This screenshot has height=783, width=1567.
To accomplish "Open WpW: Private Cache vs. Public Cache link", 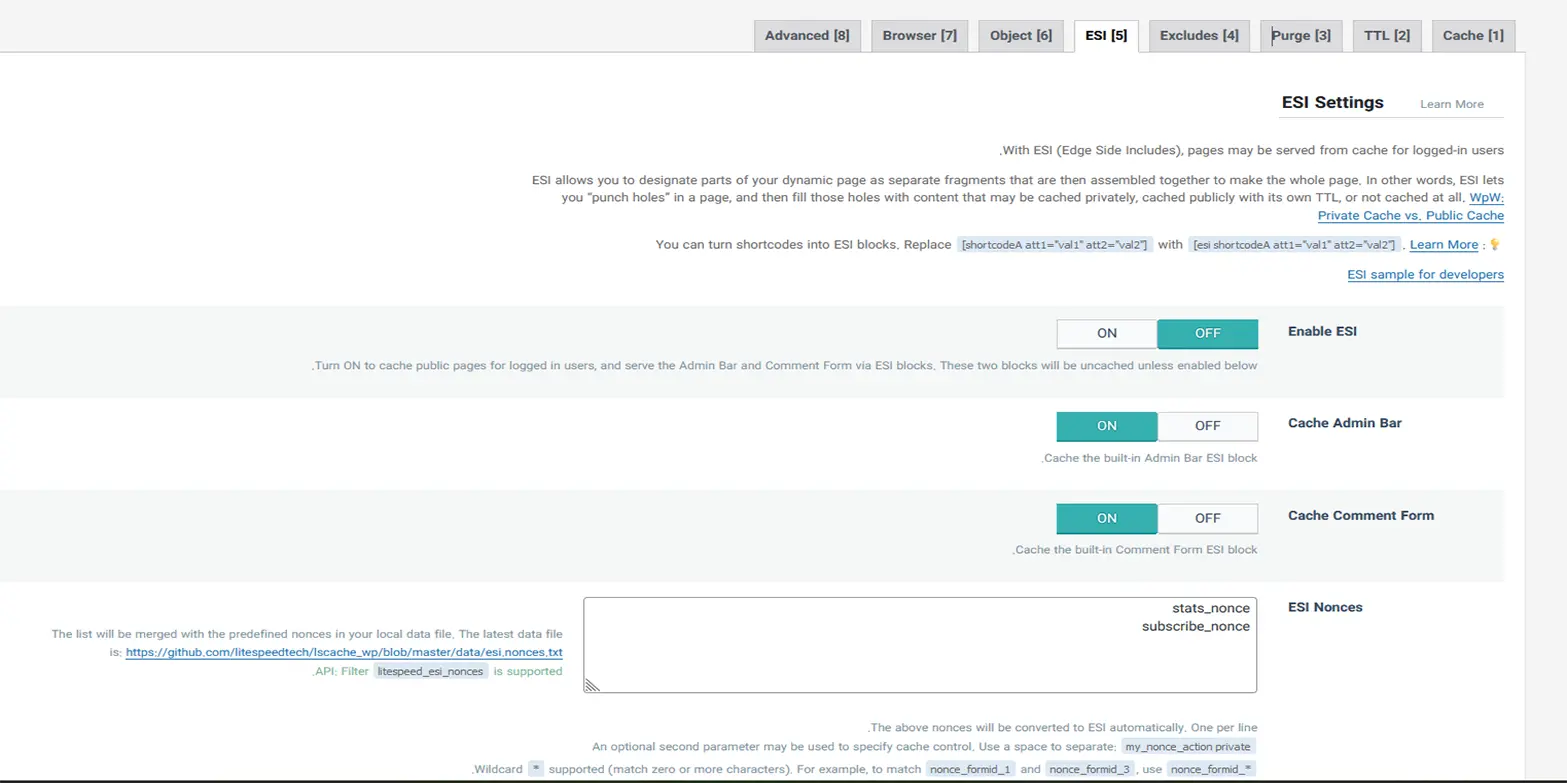I will tap(1411, 215).
